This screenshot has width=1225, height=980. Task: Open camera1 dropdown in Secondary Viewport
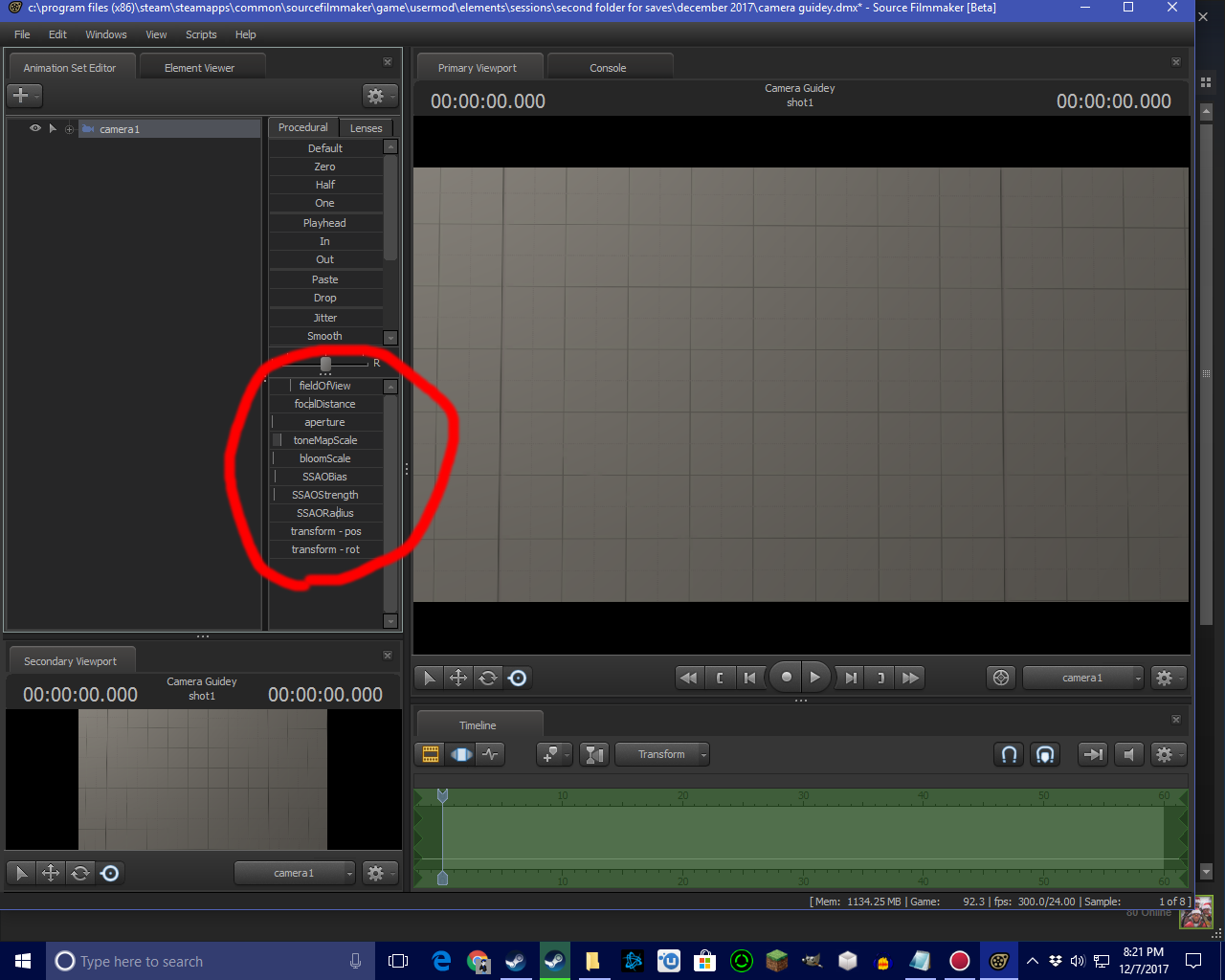pos(295,873)
